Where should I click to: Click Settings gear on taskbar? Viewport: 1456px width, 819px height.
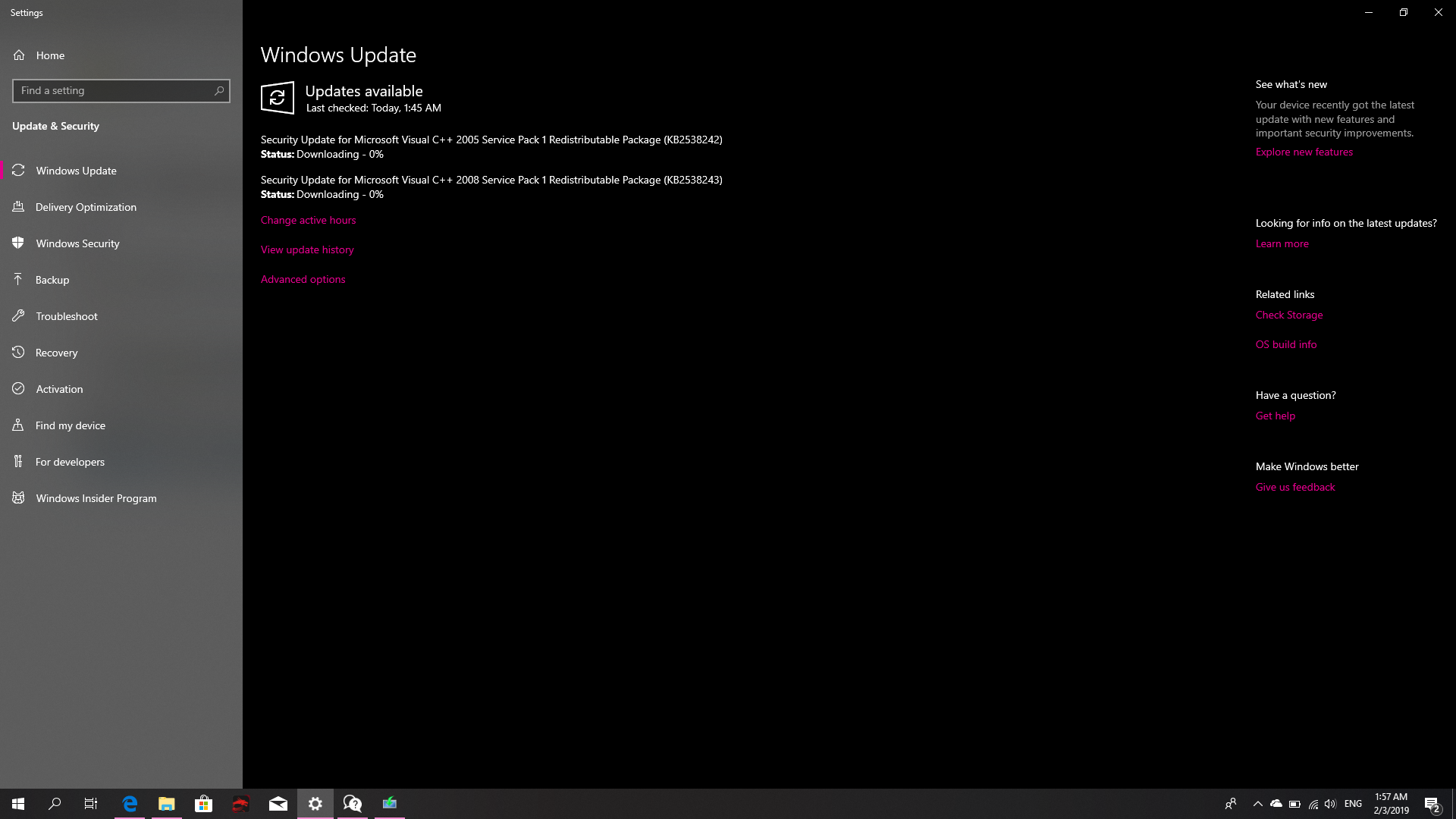click(x=315, y=804)
